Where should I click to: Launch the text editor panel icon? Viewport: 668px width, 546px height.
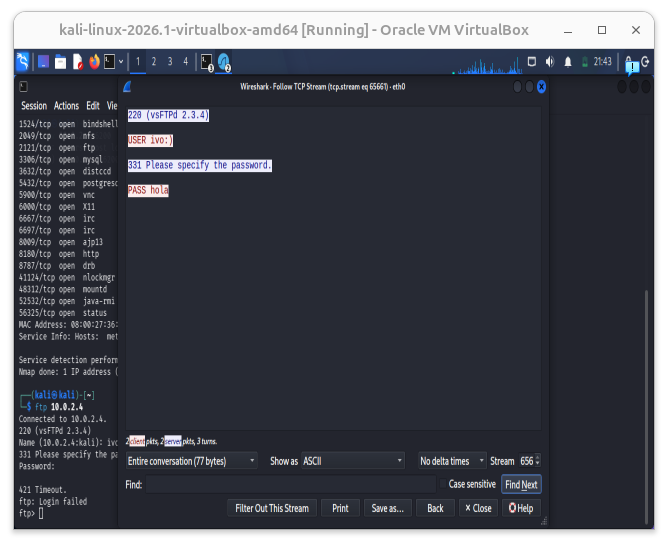(78, 62)
